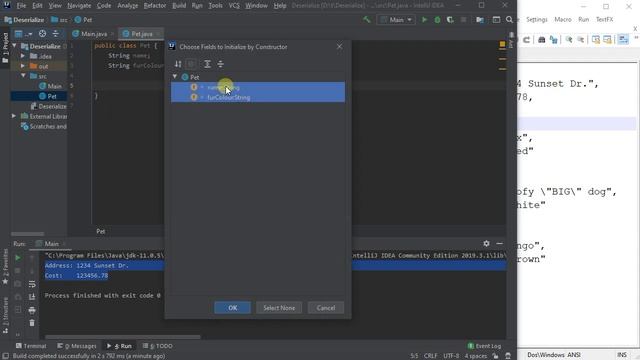Expand External Libraries in Project tree
The width and height of the screenshot is (640, 360).
14,116
